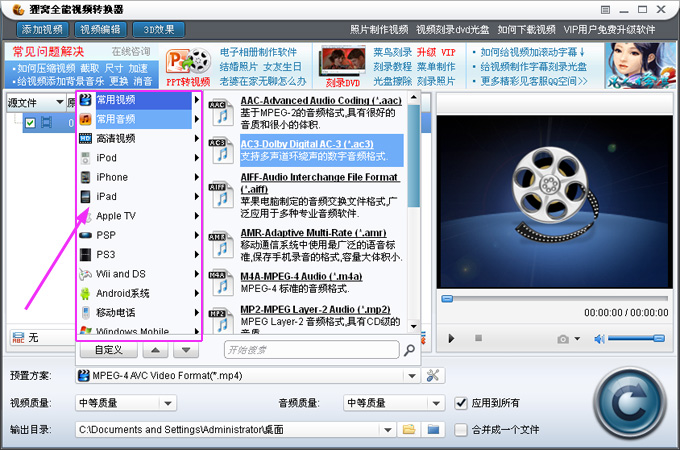Stop the preview playback
680x450 pixels.
click(478, 338)
